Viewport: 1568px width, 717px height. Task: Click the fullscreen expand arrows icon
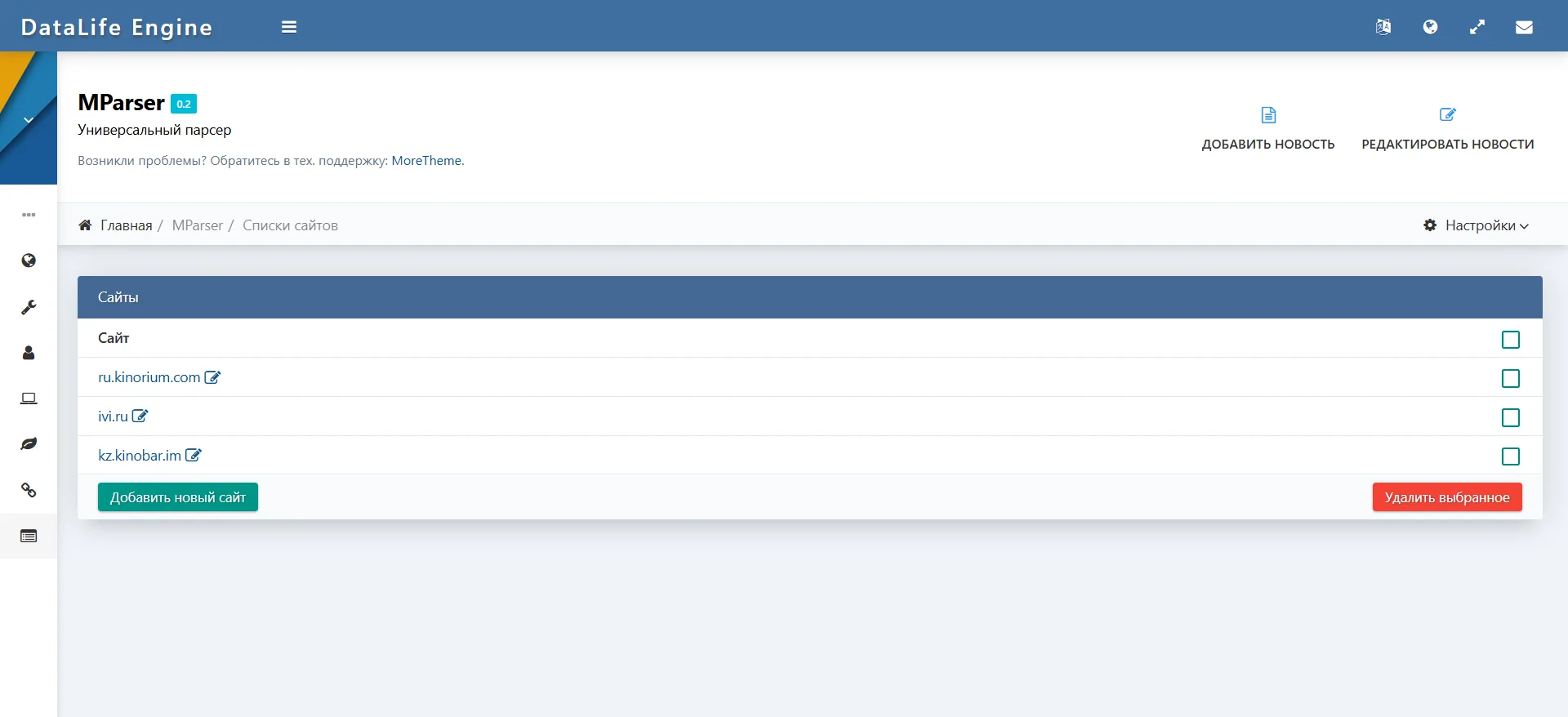[x=1477, y=27]
